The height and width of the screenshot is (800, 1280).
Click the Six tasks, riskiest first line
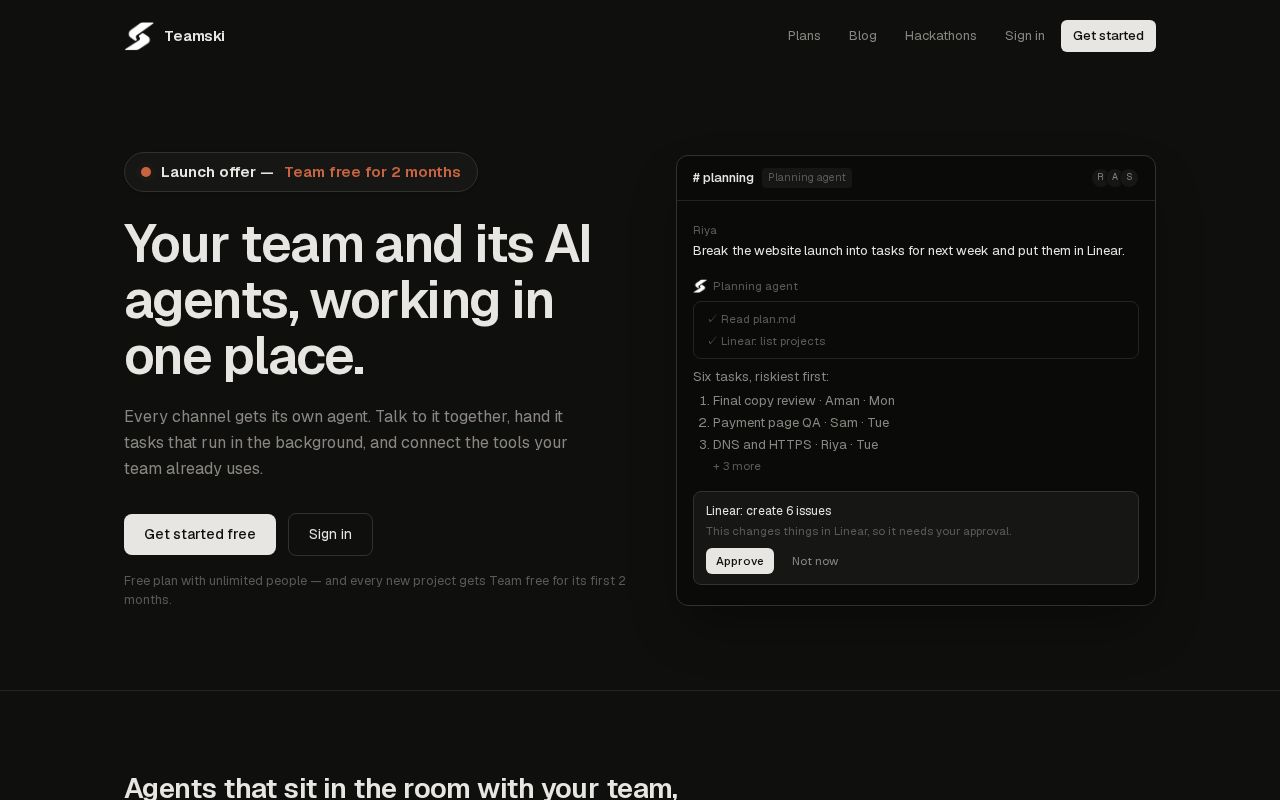[x=761, y=377]
